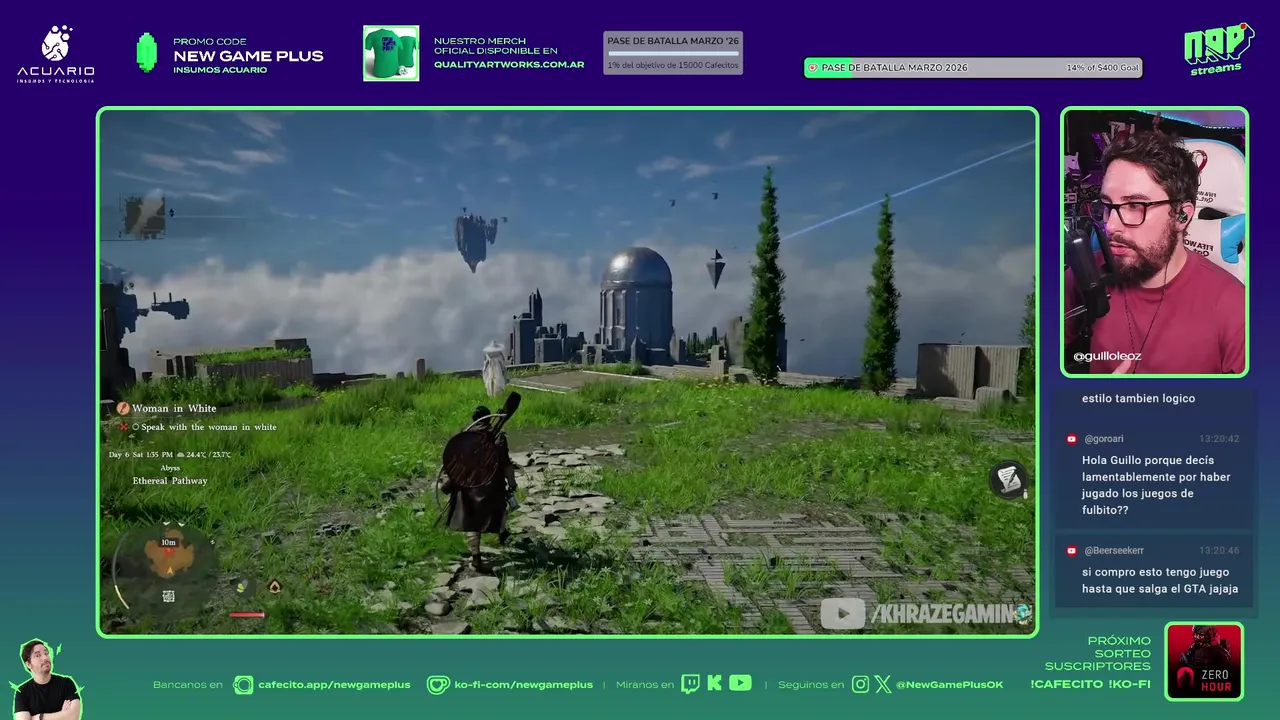1280x720 pixels.
Task: Click the Acuario logo
Action: click(56, 54)
